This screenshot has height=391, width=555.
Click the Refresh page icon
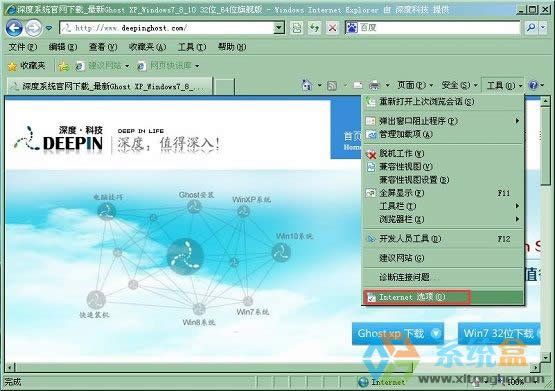[x=314, y=28]
